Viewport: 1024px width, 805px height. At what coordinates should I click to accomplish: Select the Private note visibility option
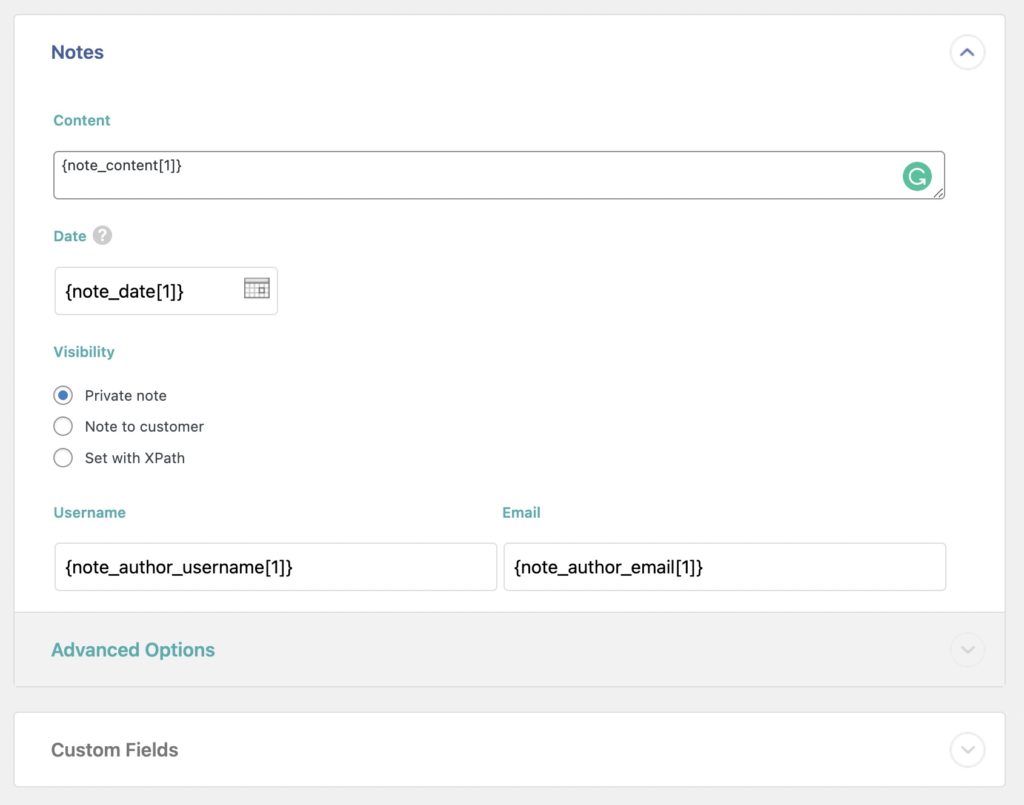[x=63, y=395]
